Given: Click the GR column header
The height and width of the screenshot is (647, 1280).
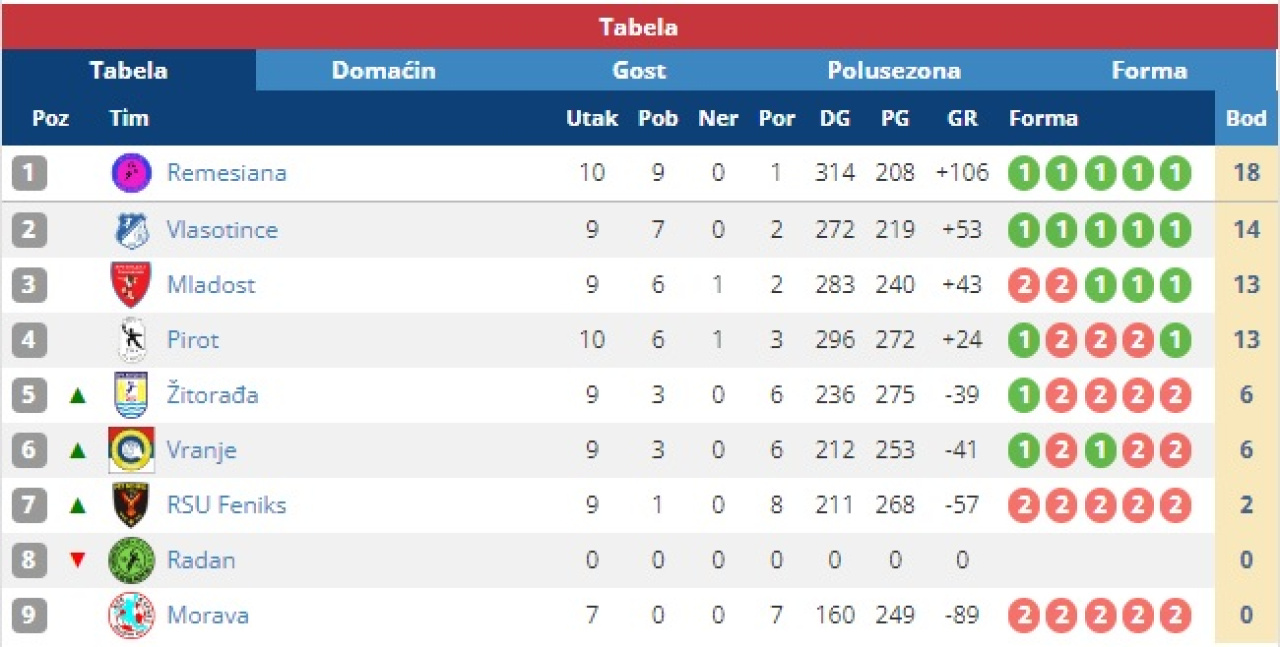Looking at the screenshot, I should tap(962, 119).
